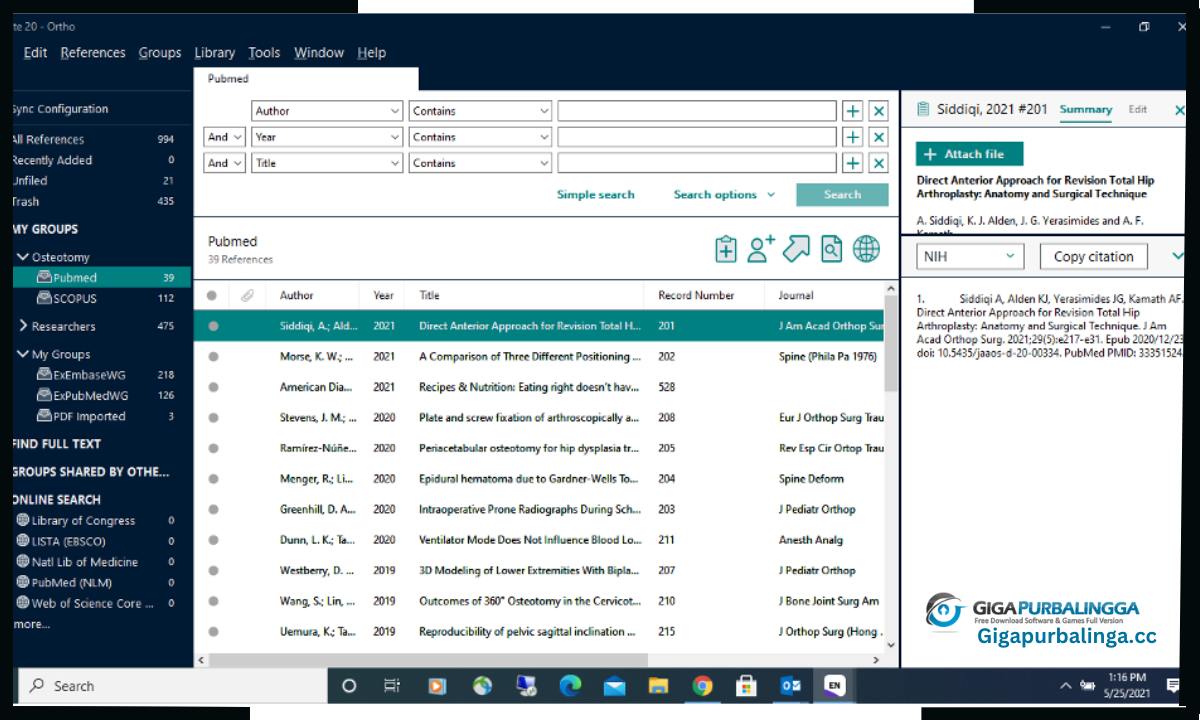Viewport: 1200px width, 720px height.
Task: Open the Author field dropdown
Action: pyautogui.click(x=327, y=111)
